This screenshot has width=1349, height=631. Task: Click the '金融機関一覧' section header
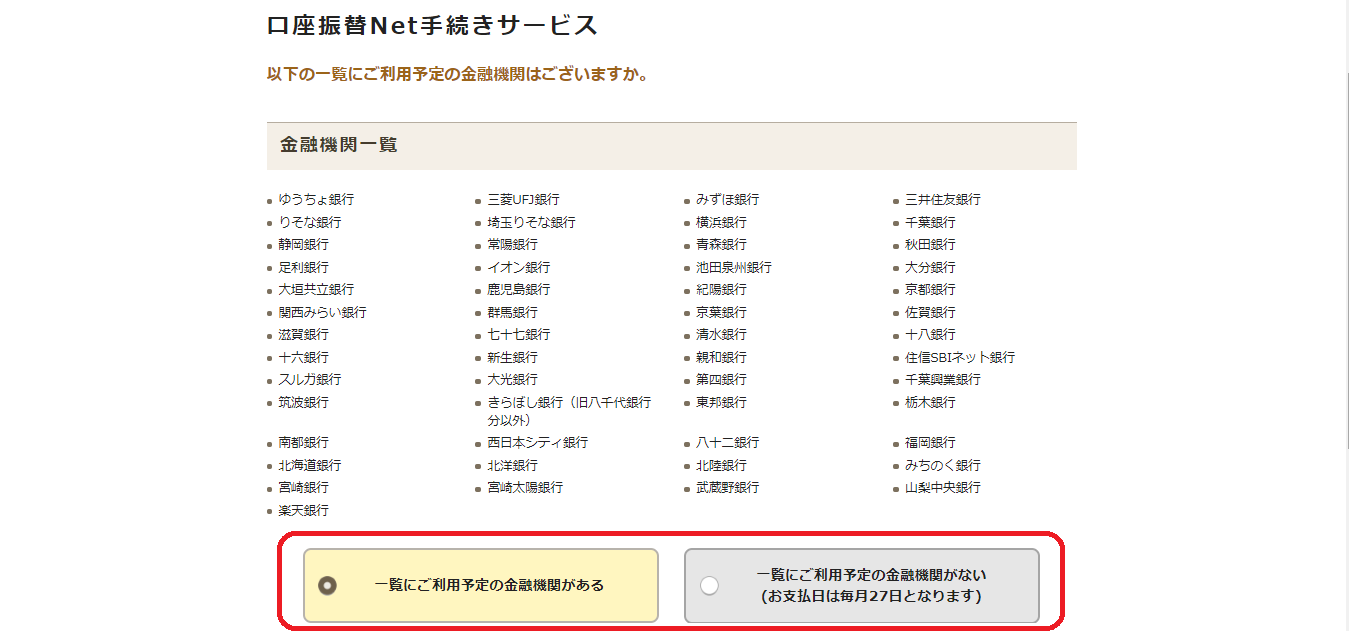click(672, 146)
